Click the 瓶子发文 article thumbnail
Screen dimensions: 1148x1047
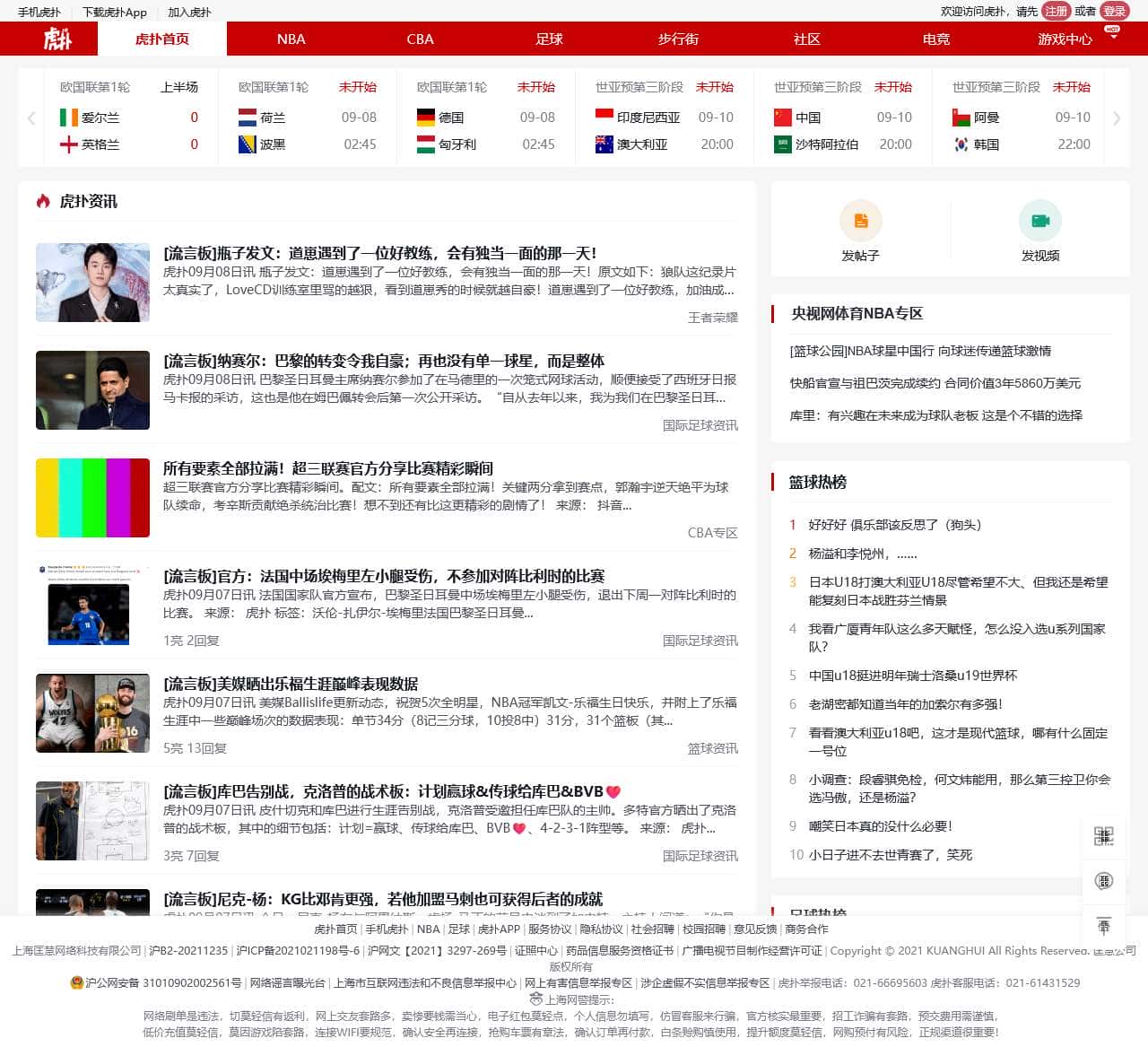(93, 283)
